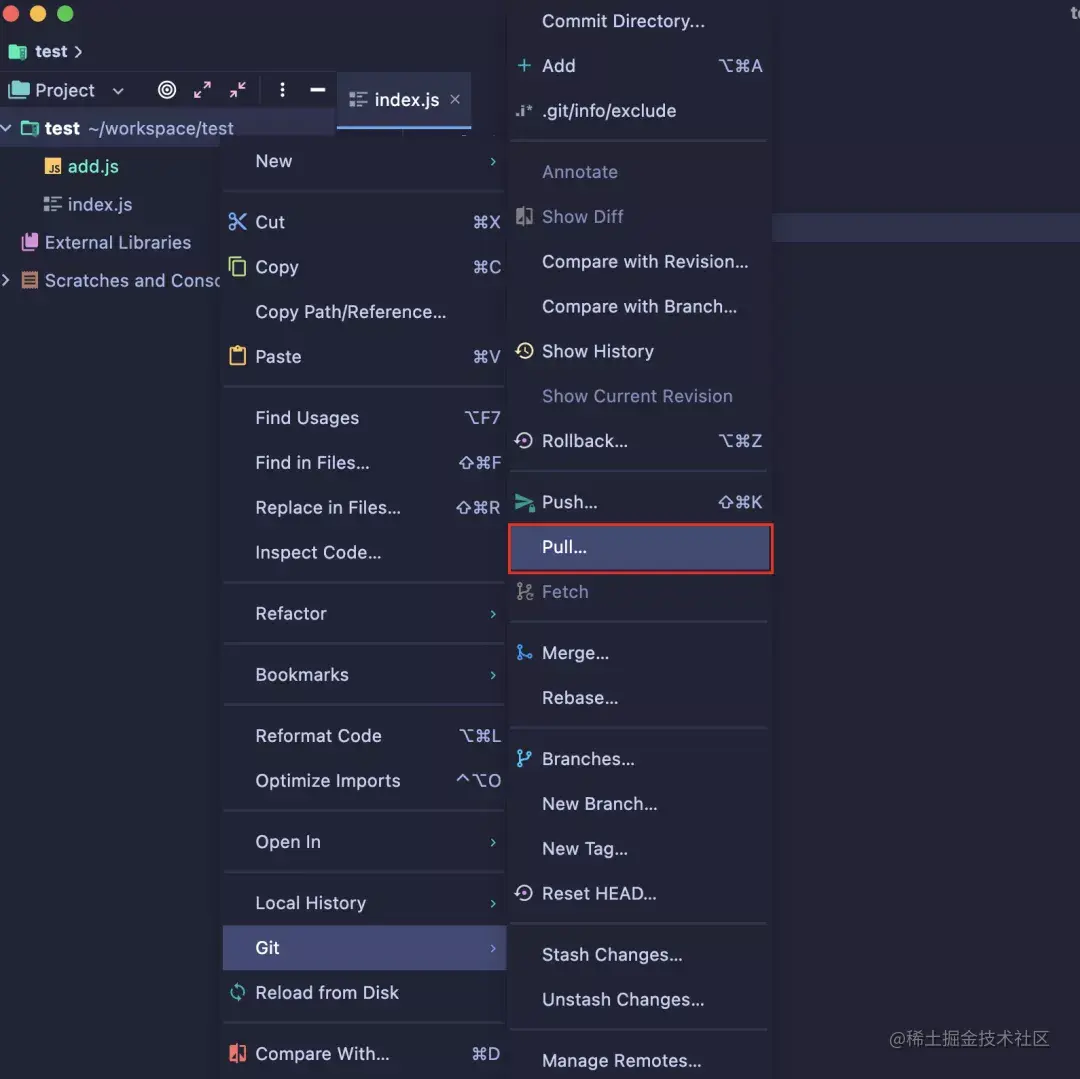This screenshot has height=1079, width=1080.
Task: Click Show Current Revision item
Action: pos(638,396)
